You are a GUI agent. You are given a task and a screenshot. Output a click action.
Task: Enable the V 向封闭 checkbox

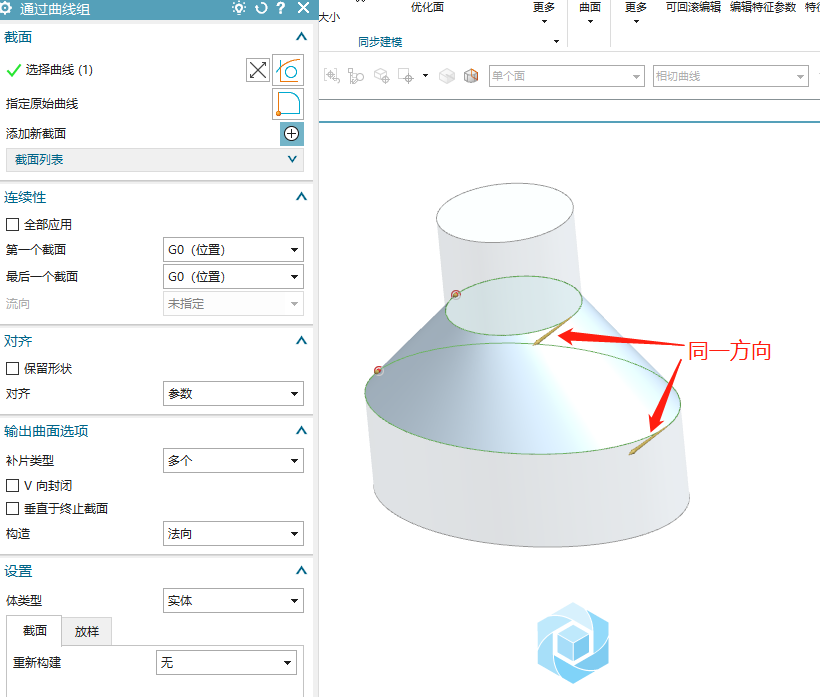(13, 486)
